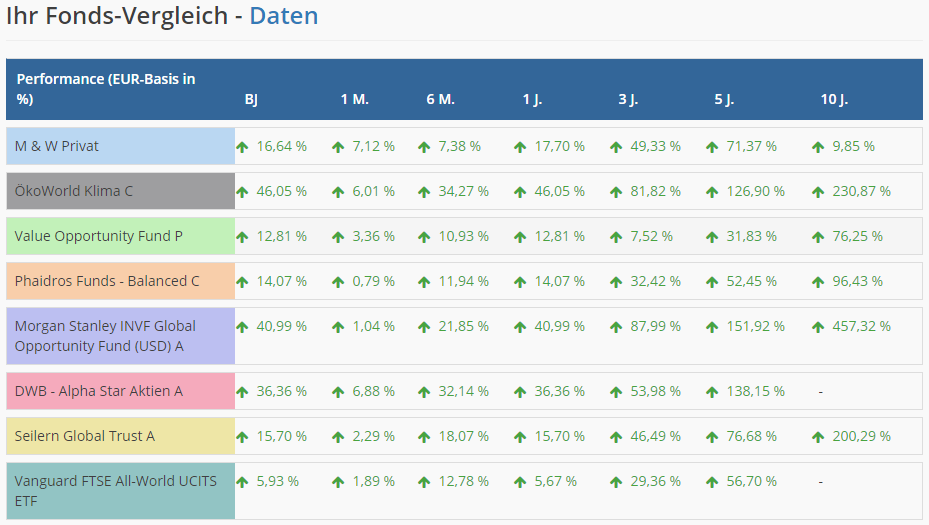The width and height of the screenshot is (929, 525).
Task: Click the green arrow beside M & W Privat 16,64 %
Action: tap(242, 146)
